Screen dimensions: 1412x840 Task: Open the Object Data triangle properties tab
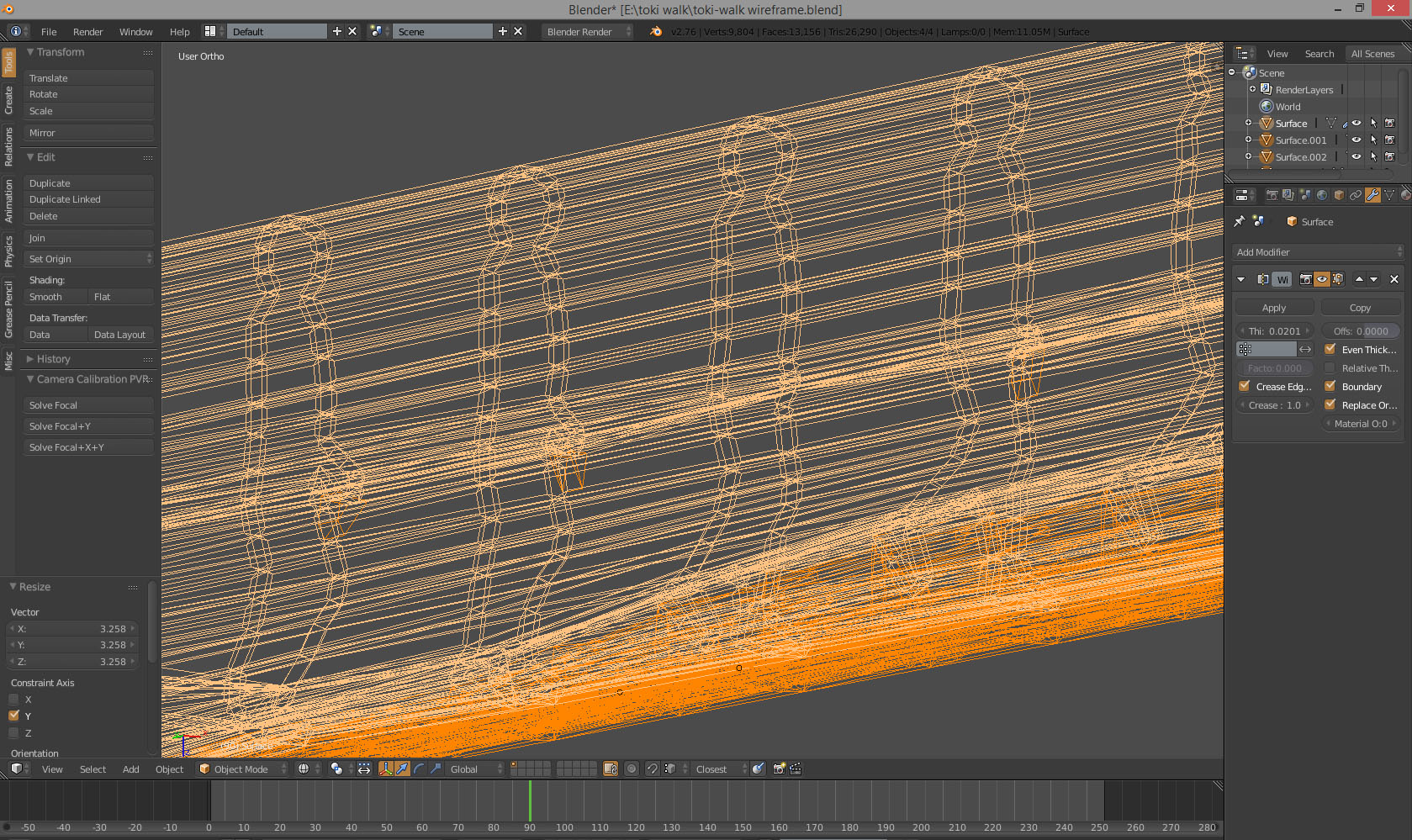click(1389, 195)
